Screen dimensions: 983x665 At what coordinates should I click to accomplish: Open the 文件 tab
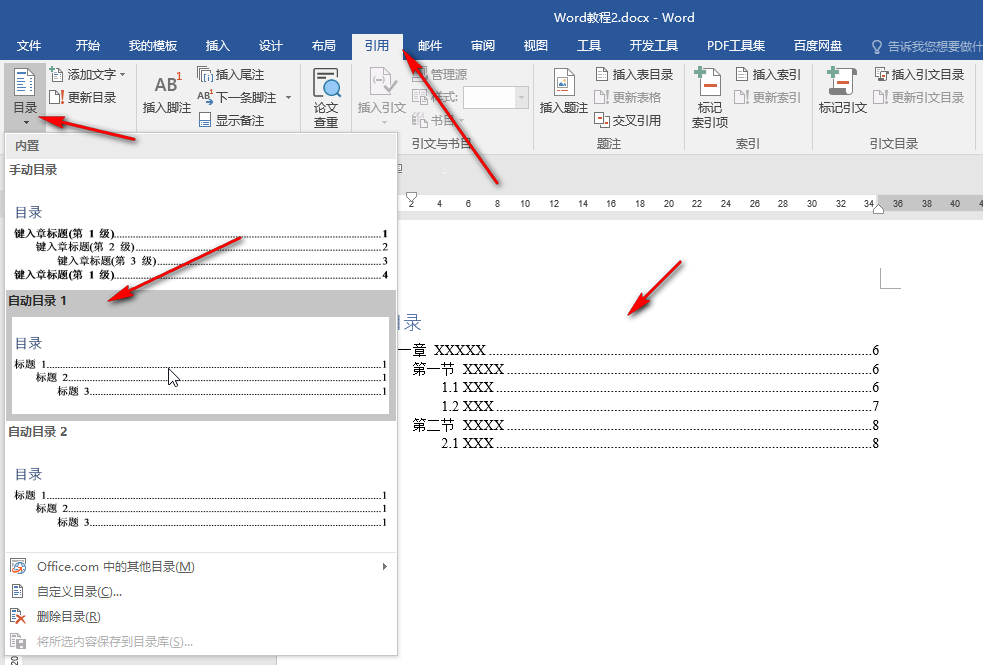(x=29, y=46)
